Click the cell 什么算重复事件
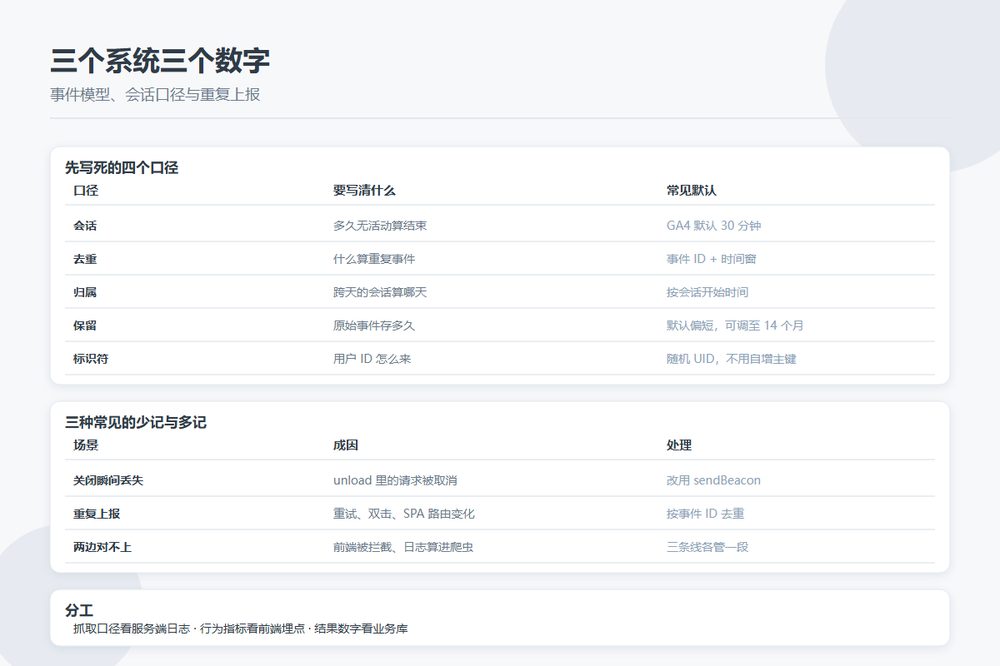This screenshot has width=1000, height=666. (374, 258)
